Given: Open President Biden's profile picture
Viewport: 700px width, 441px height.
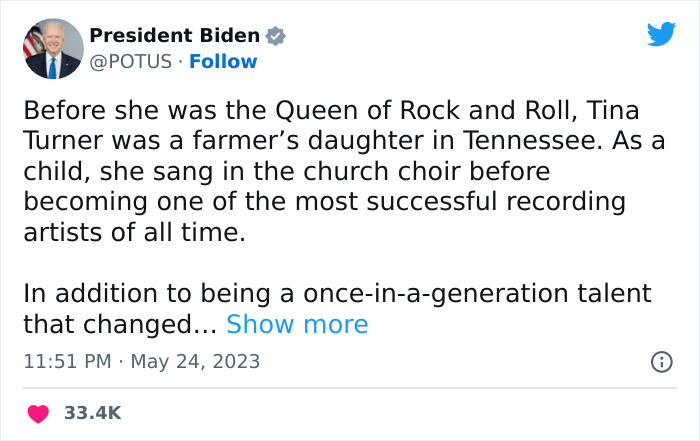Looking at the screenshot, I should point(51,48).
